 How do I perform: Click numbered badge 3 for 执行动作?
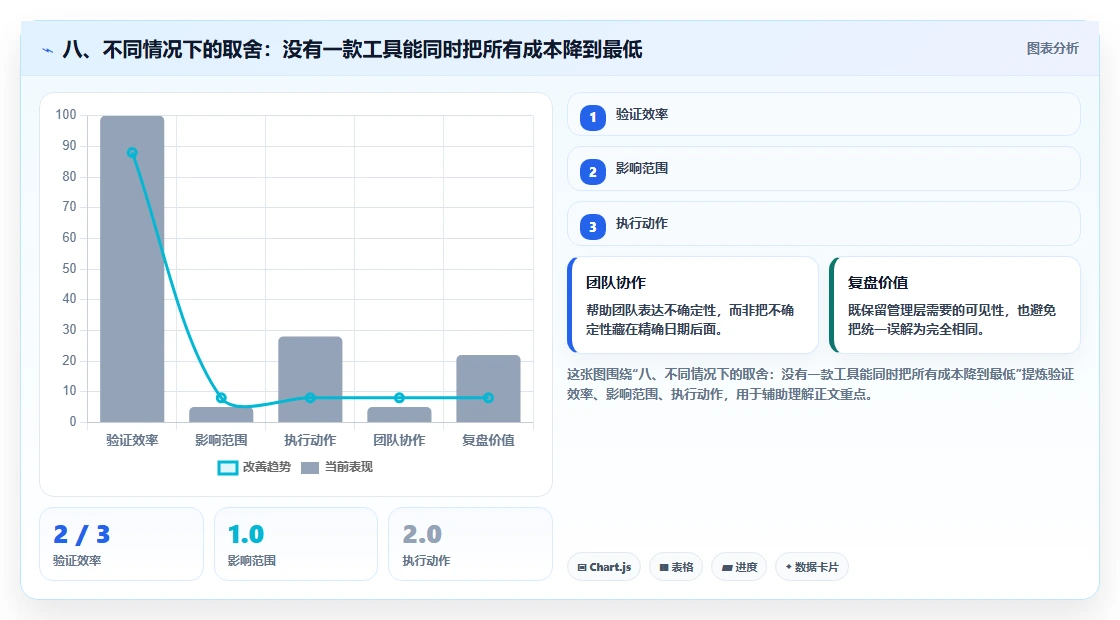[x=592, y=226]
